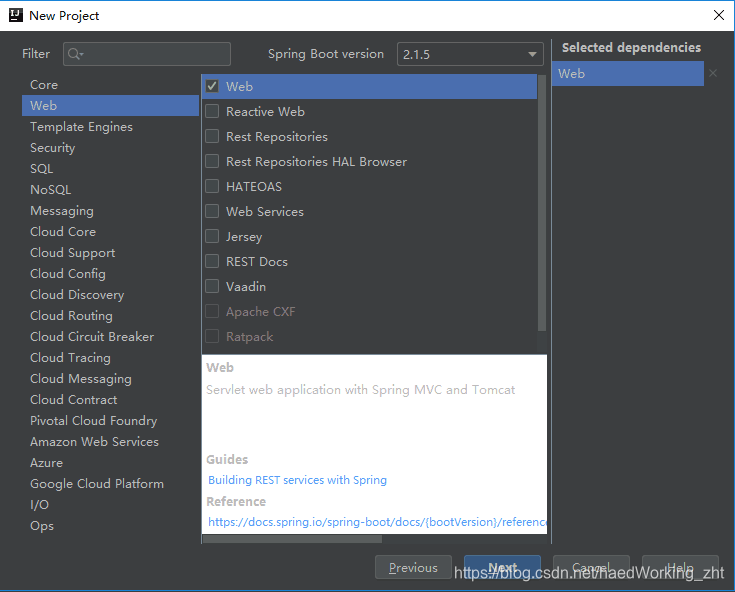Open the Ops category

(x=111, y=526)
